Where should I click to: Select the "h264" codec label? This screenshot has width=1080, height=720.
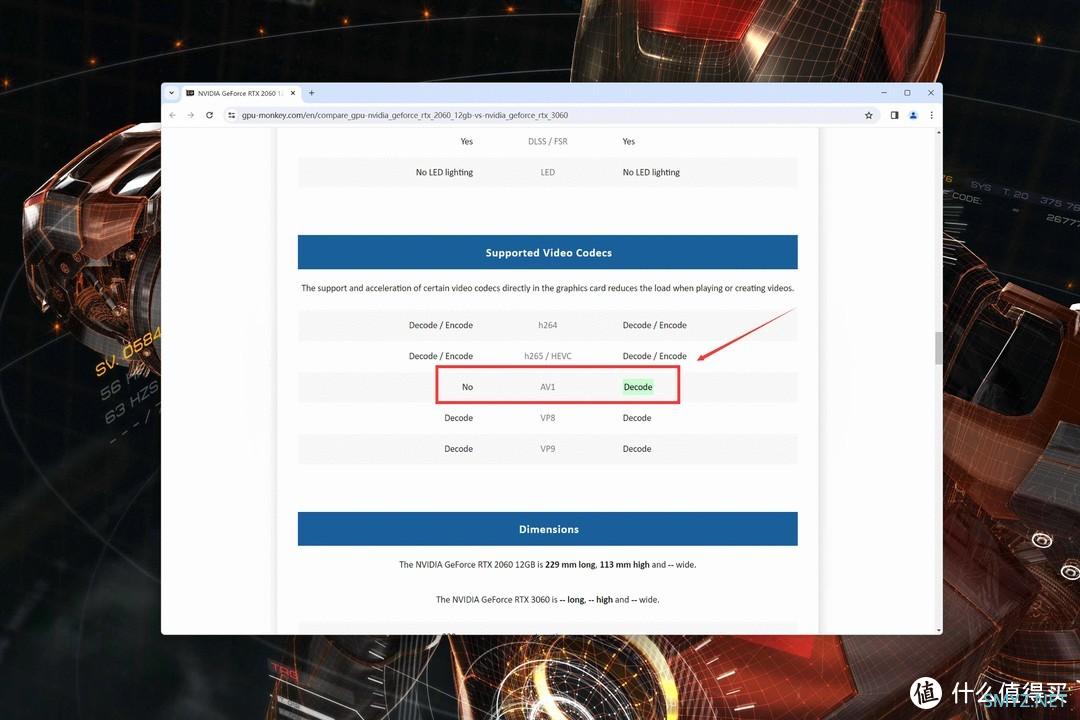tap(548, 325)
